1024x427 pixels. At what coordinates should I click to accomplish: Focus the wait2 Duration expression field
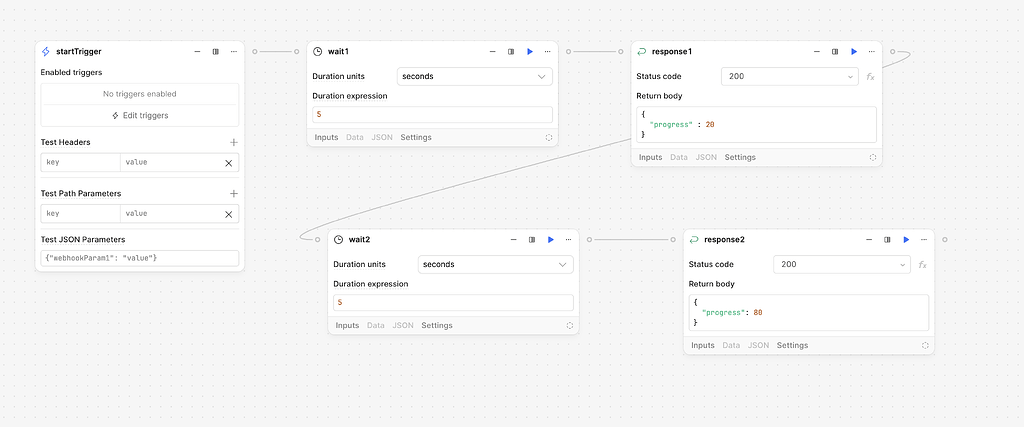pyautogui.click(x=453, y=303)
